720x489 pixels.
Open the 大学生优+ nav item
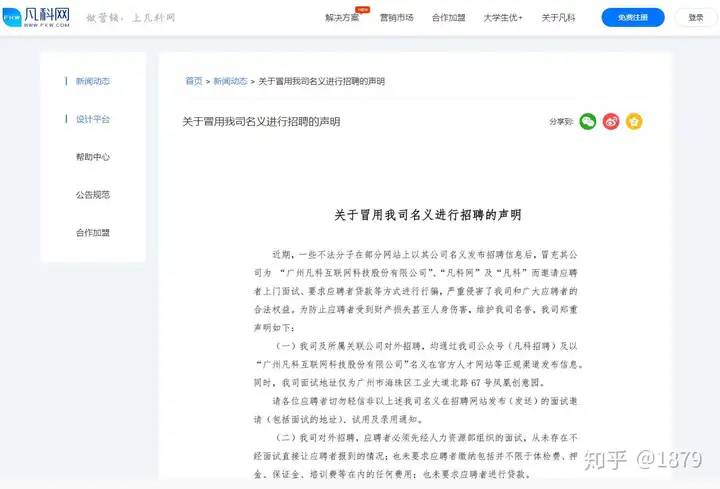[x=503, y=17]
